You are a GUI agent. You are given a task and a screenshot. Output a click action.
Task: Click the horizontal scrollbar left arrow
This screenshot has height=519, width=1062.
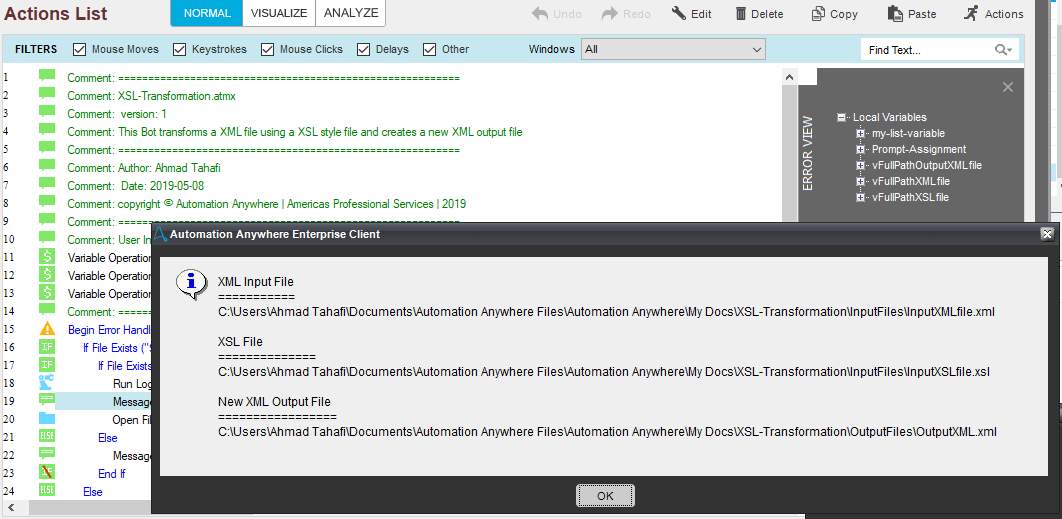click(x=9, y=507)
